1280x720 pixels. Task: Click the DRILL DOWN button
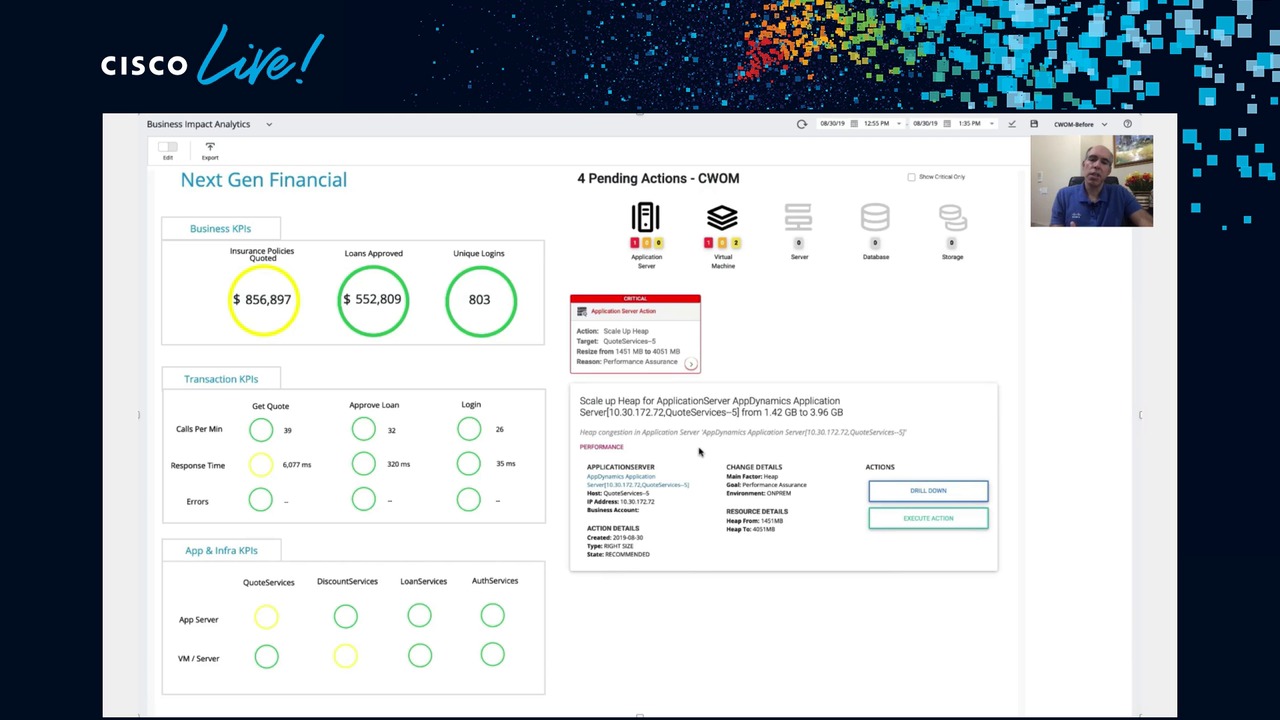[928, 491]
